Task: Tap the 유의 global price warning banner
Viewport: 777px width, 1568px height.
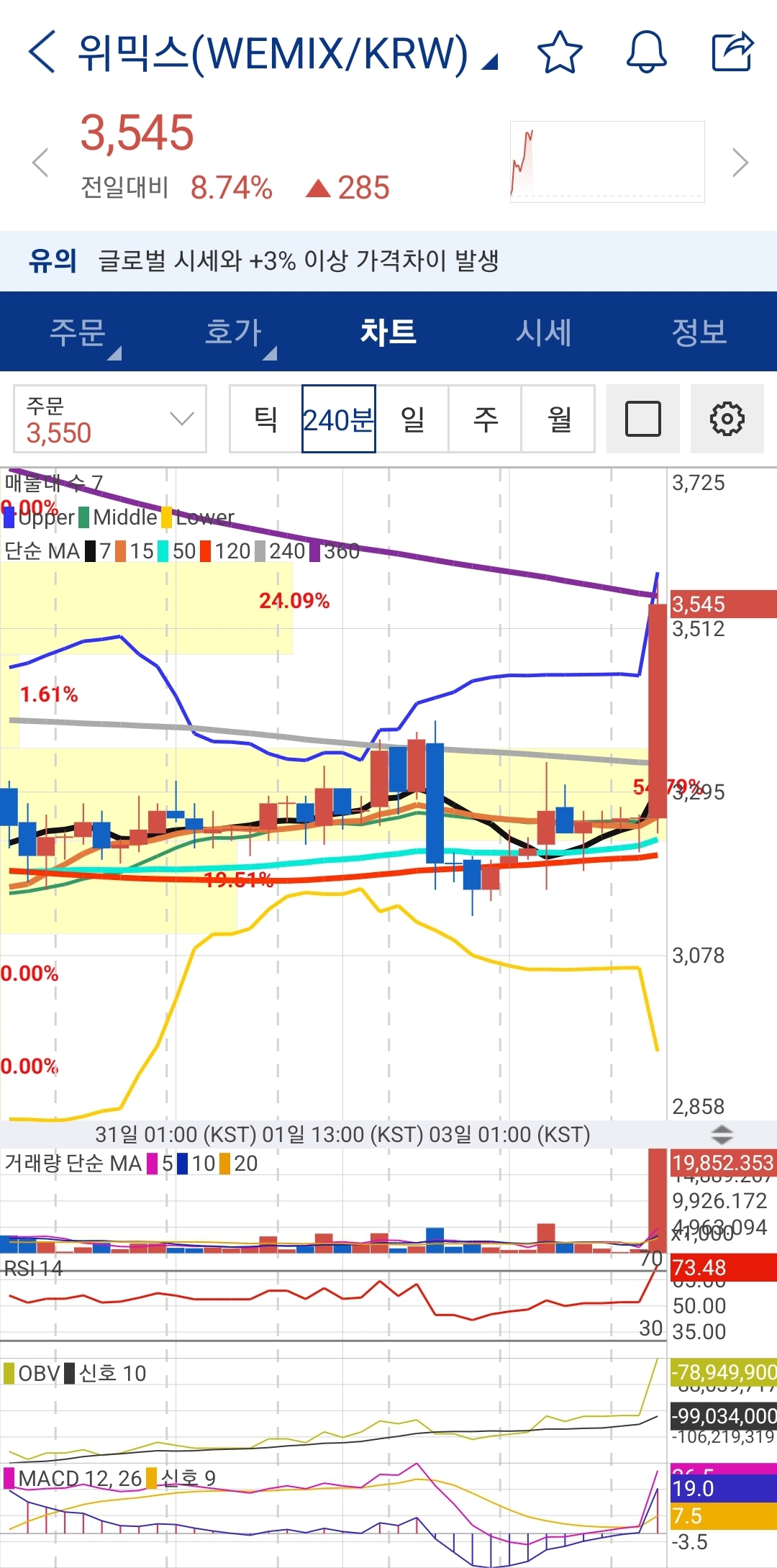Action: click(x=388, y=260)
